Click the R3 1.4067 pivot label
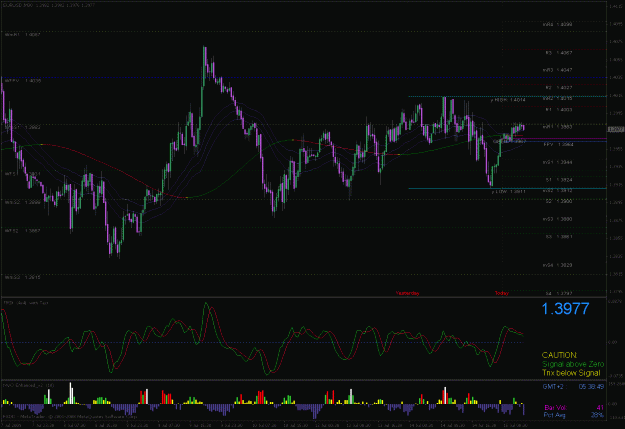The height and width of the screenshot is (429, 625). point(559,53)
